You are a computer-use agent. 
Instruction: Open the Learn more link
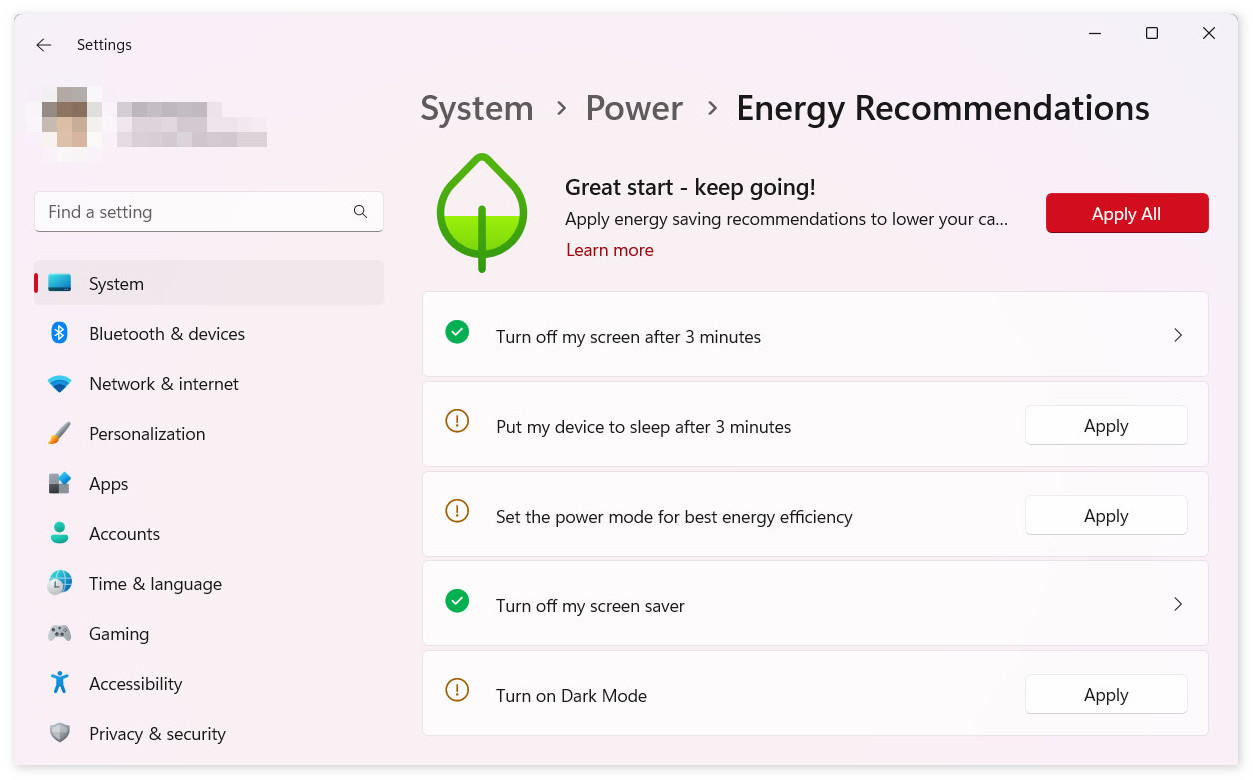point(609,250)
